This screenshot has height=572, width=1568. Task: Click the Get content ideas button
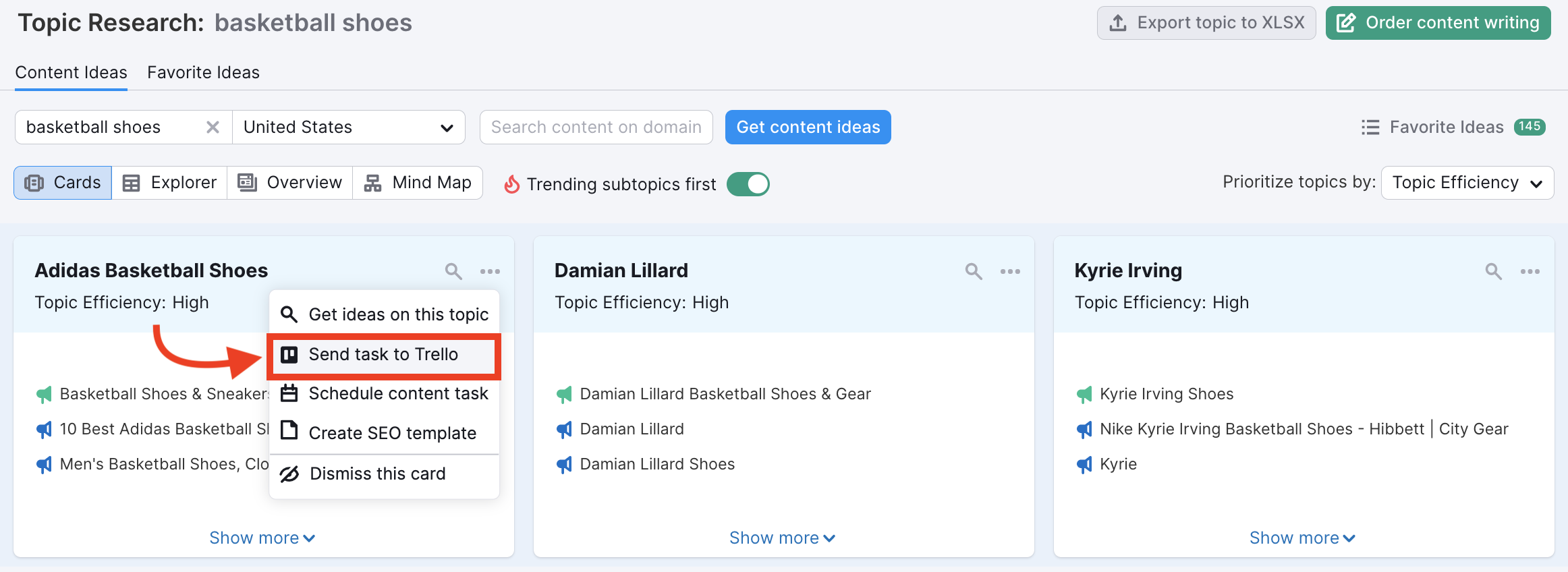808,127
